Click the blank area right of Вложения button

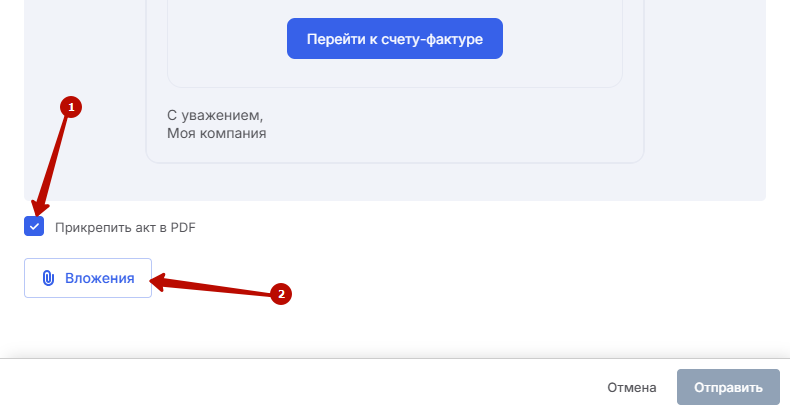click(x=450, y=279)
